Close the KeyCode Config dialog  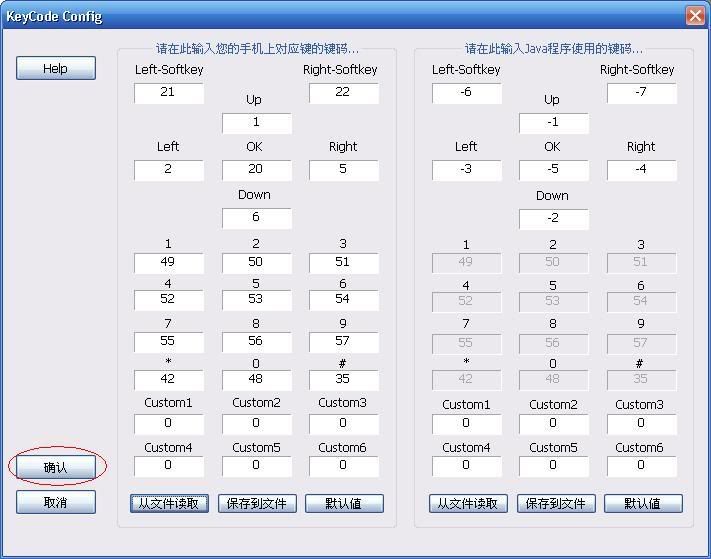[695, 16]
